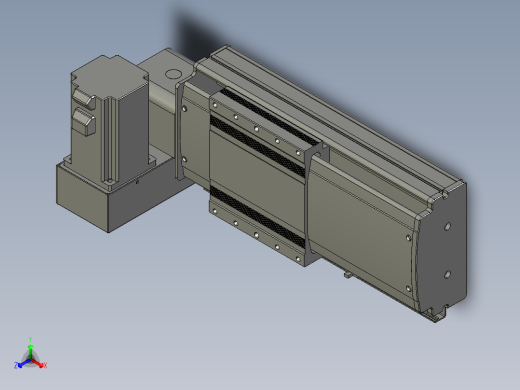Select the bottom black knurled strip on carriage
The width and height of the screenshot is (520, 390).
[x=257, y=216]
